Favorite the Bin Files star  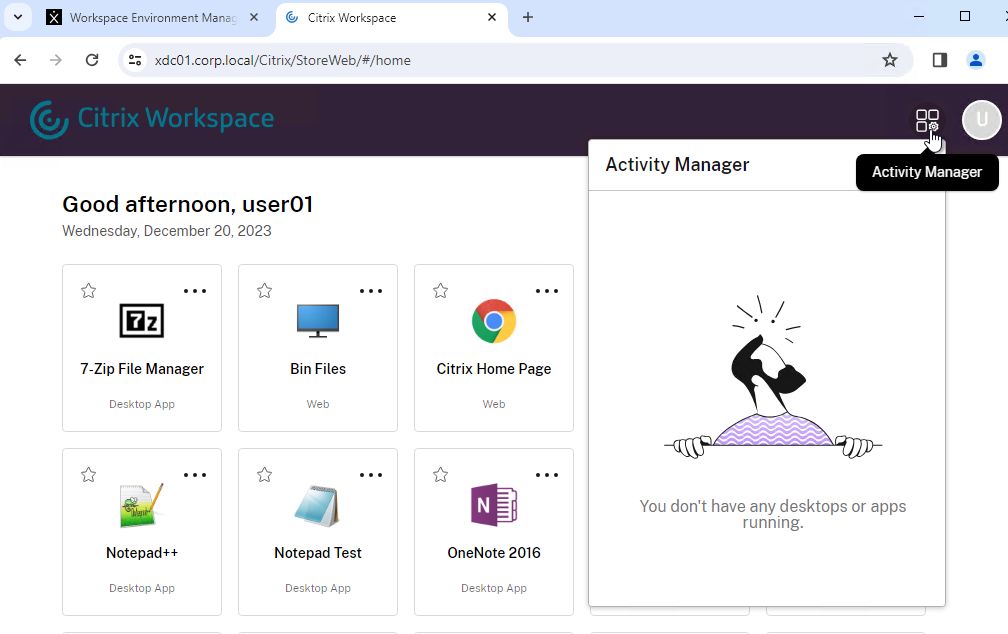click(x=264, y=291)
